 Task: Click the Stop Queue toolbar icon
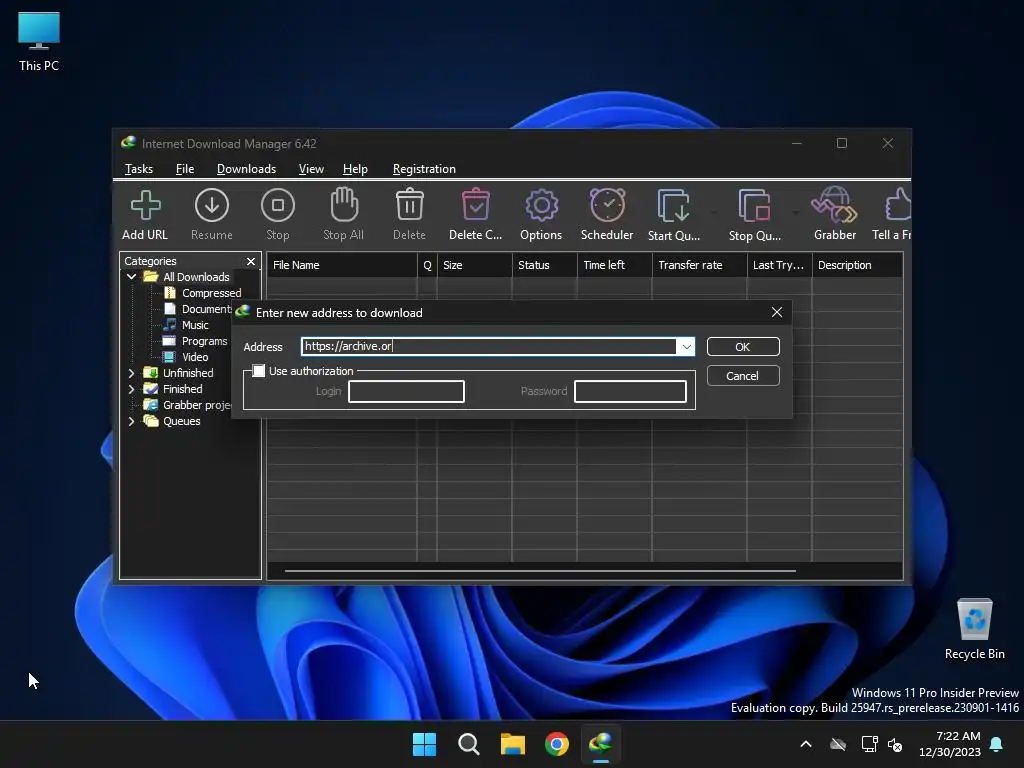pos(754,214)
